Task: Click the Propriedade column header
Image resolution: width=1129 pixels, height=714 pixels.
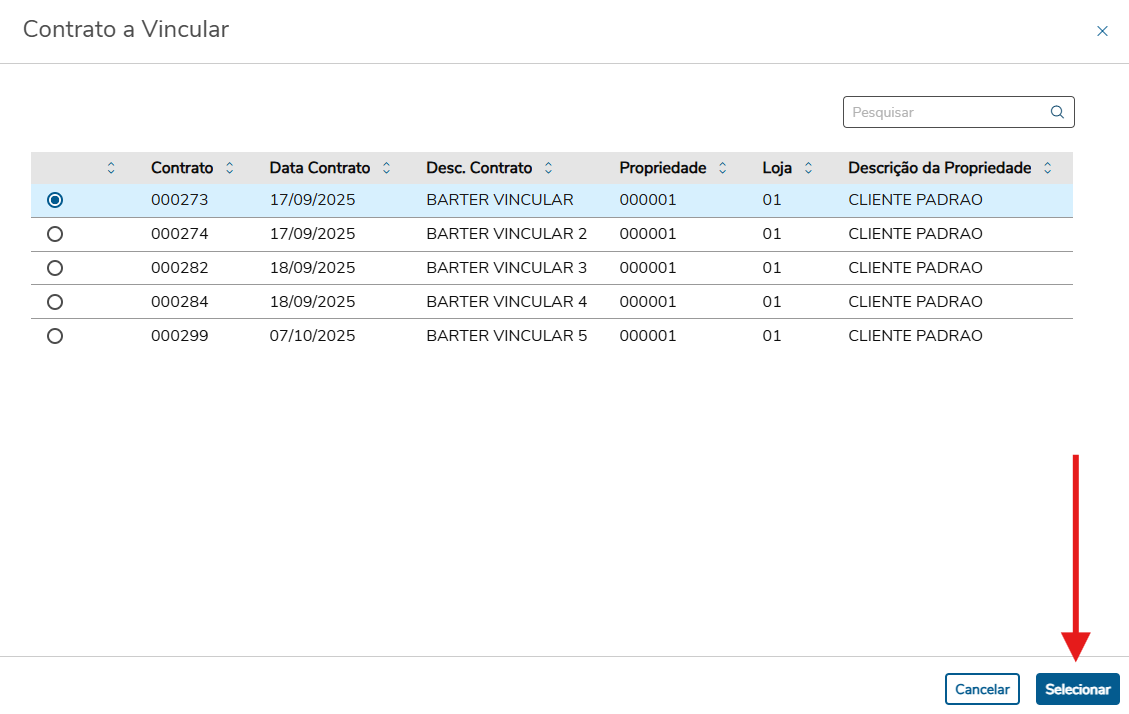Action: point(662,168)
